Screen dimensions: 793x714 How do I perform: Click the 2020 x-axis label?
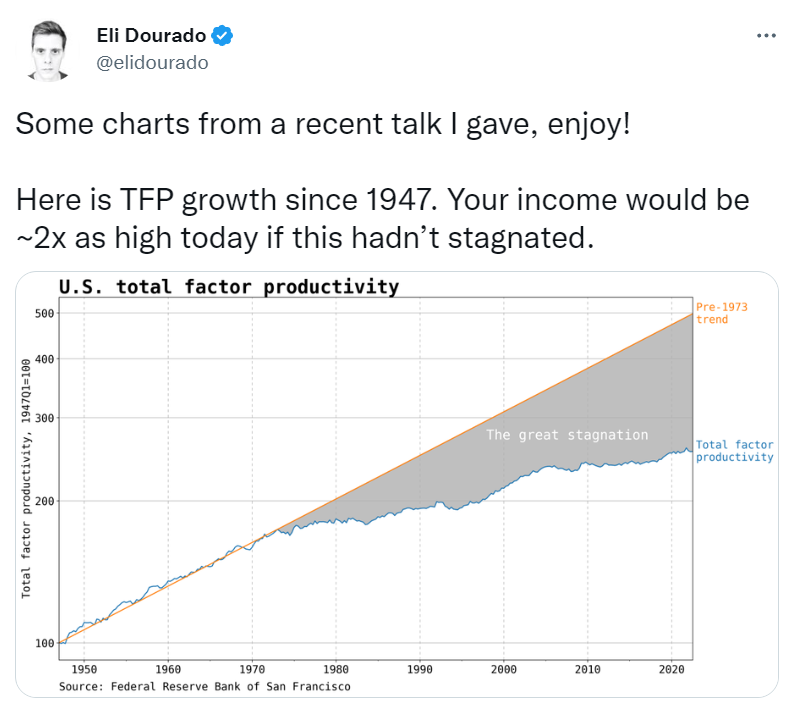[672, 670]
